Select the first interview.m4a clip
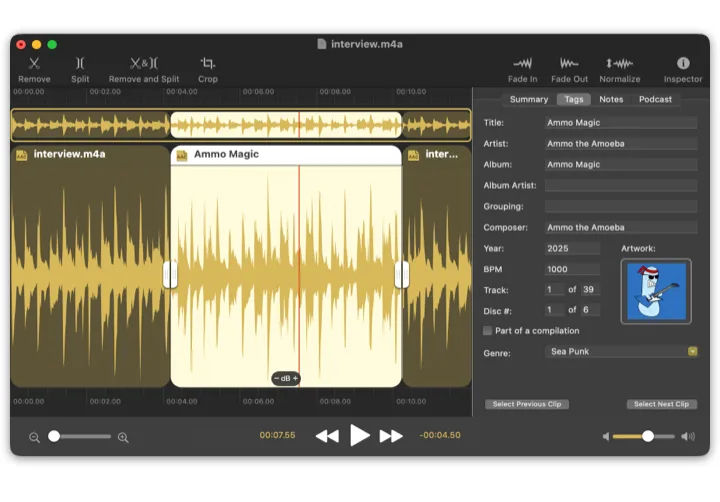Viewport: 720px width, 502px height. coord(90,266)
